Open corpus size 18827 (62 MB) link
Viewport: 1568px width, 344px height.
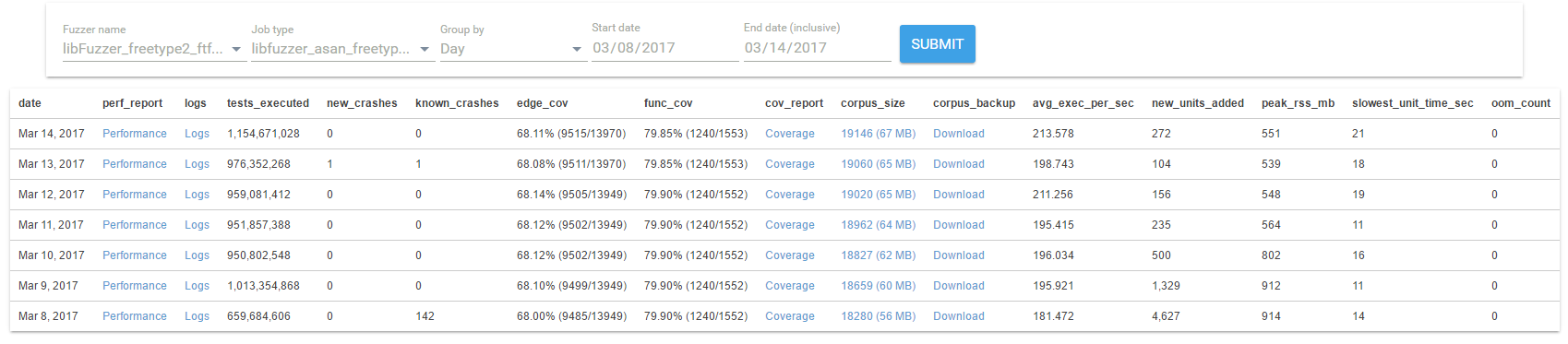click(x=878, y=255)
